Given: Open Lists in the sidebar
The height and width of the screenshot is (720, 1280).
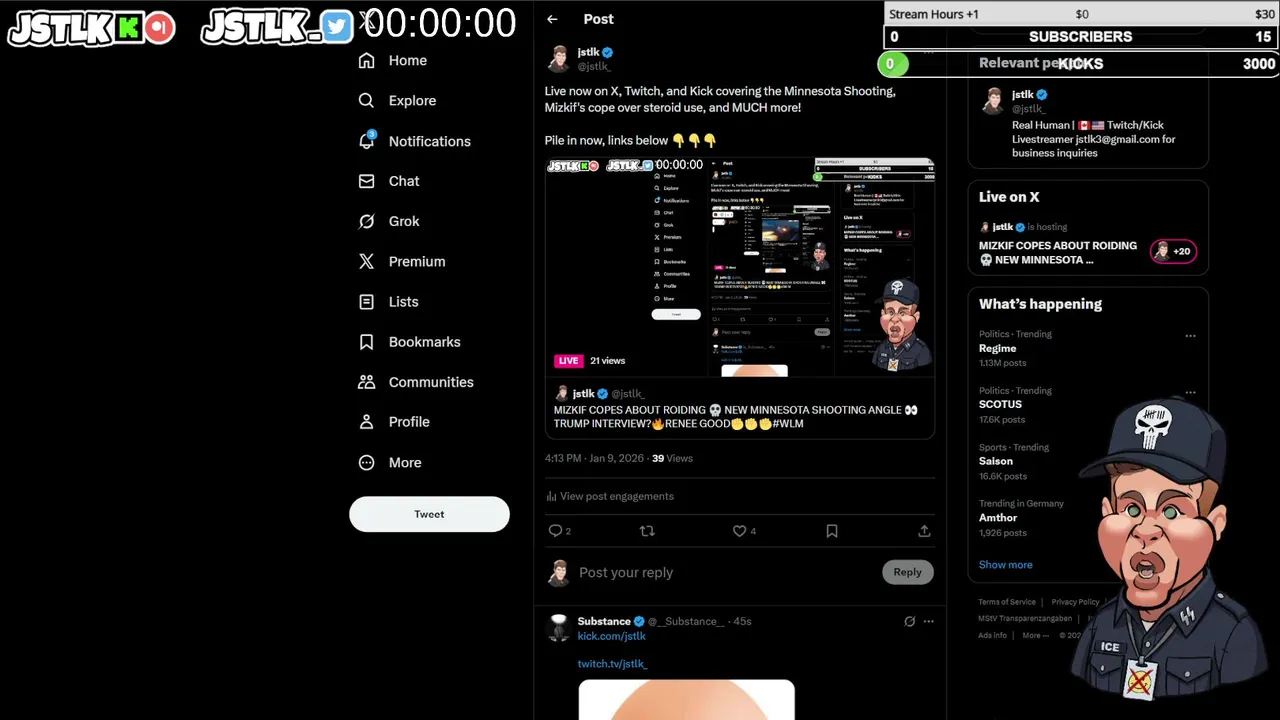Looking at the screenshot, I should pyautogui.click(x=389, y=301).
